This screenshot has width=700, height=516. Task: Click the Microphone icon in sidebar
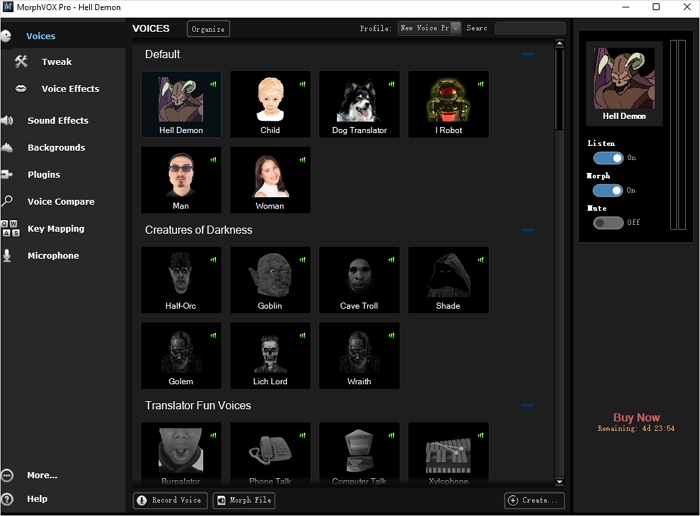coord(7,255)
